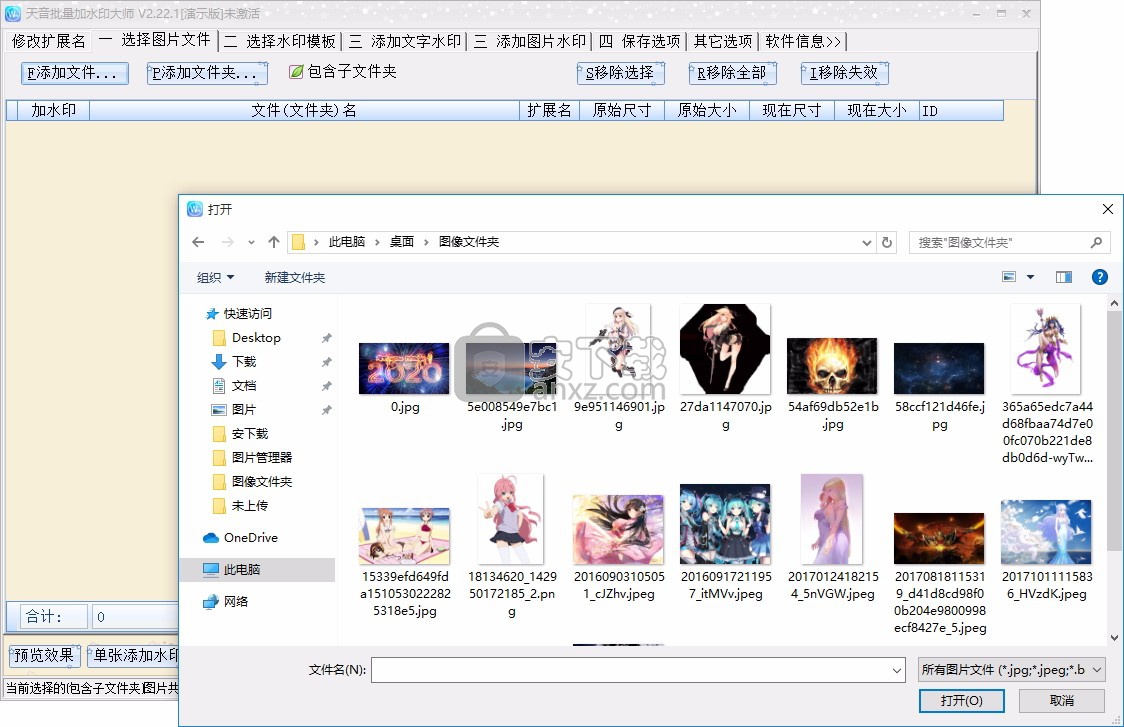The image size is (1124, 727).
Task: Click file list scrollbar down arrow
Action: click(1115, 637)
